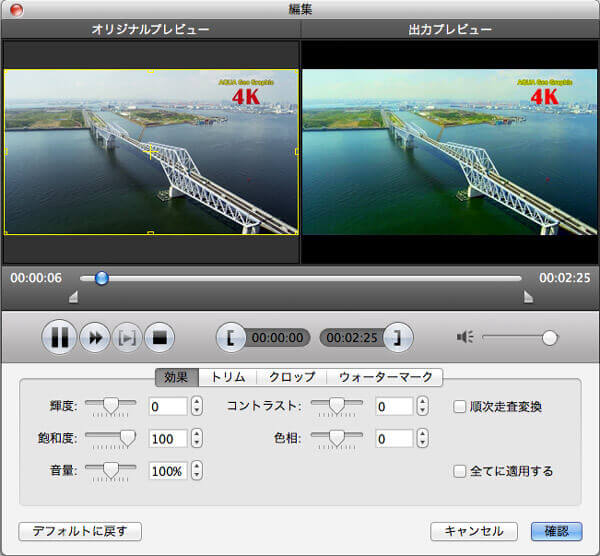Screen dimensions: 600x556
Task: Open the クロップ tab
Action: click(x=292, y=377)
